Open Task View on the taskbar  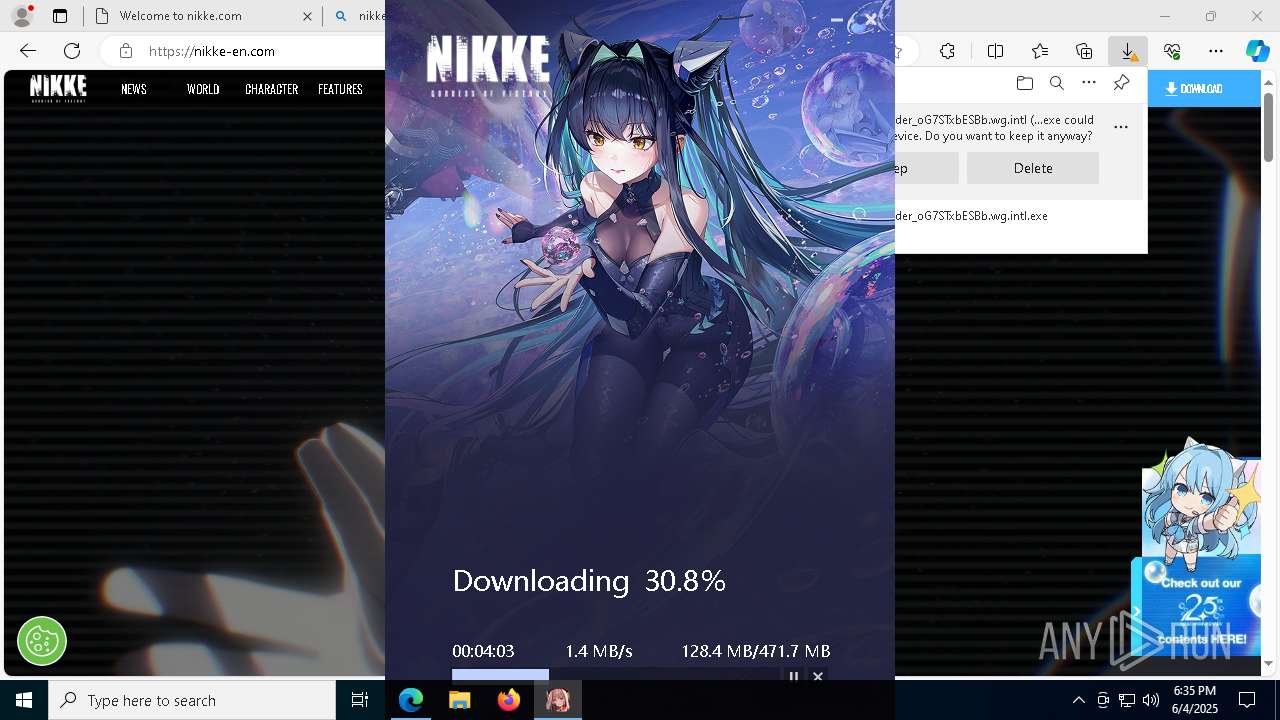[x=360, y=700]
